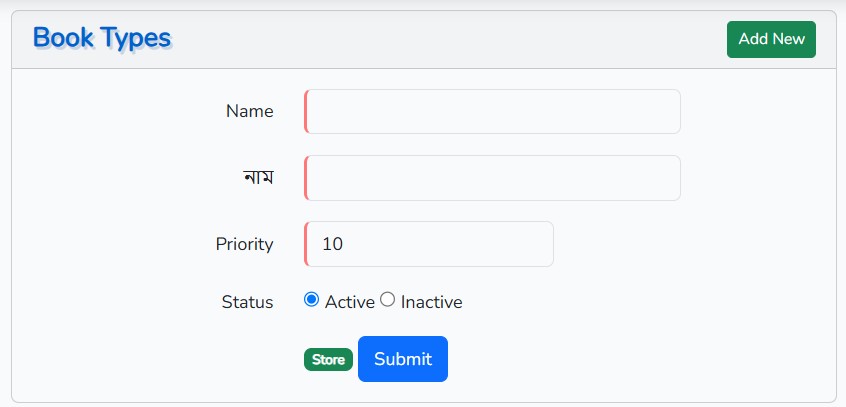Select the Active status radio button
846x407 pixels.
point(311,299)
